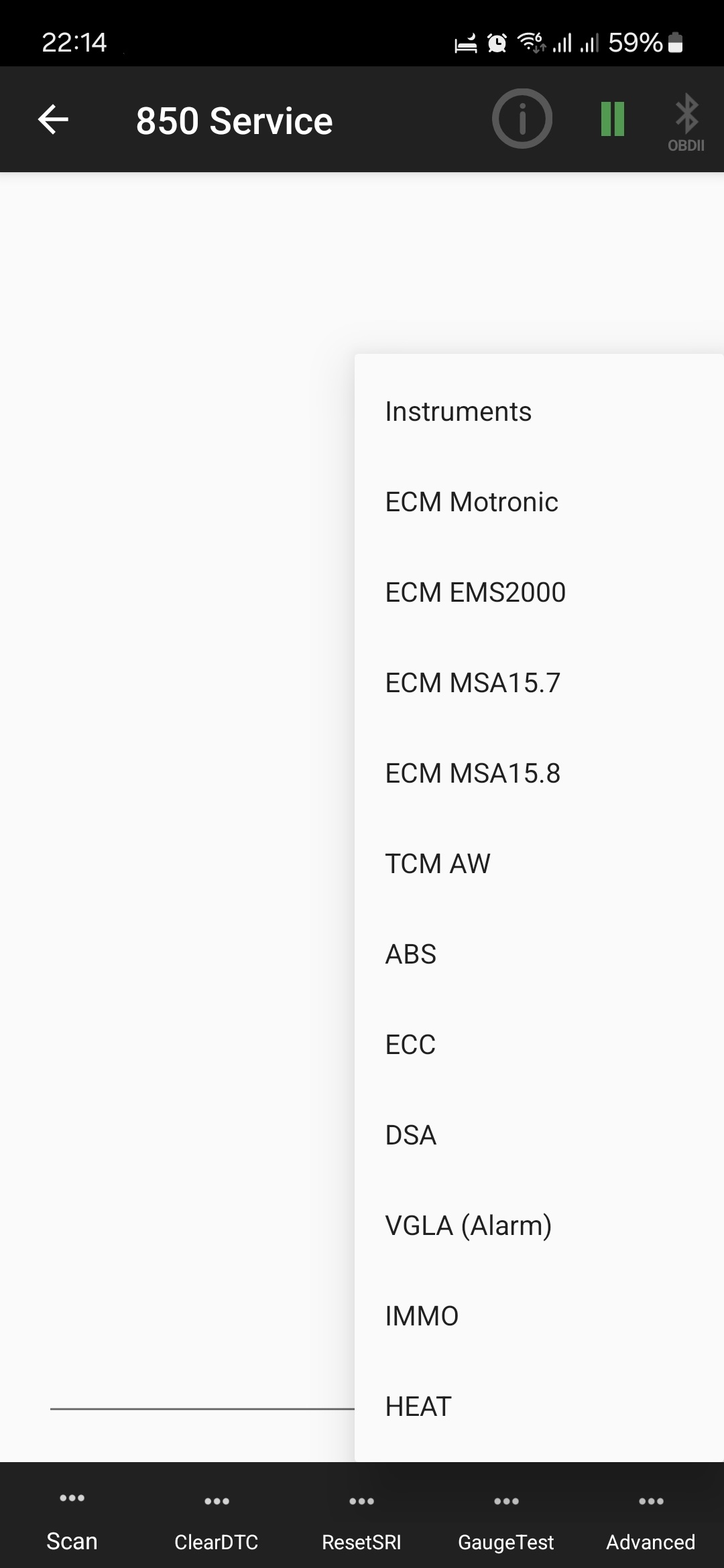Select ECM EMS2000 option
Image resolution: width=724 pixels, height=1568 pixels.
[x=475, y=592]
